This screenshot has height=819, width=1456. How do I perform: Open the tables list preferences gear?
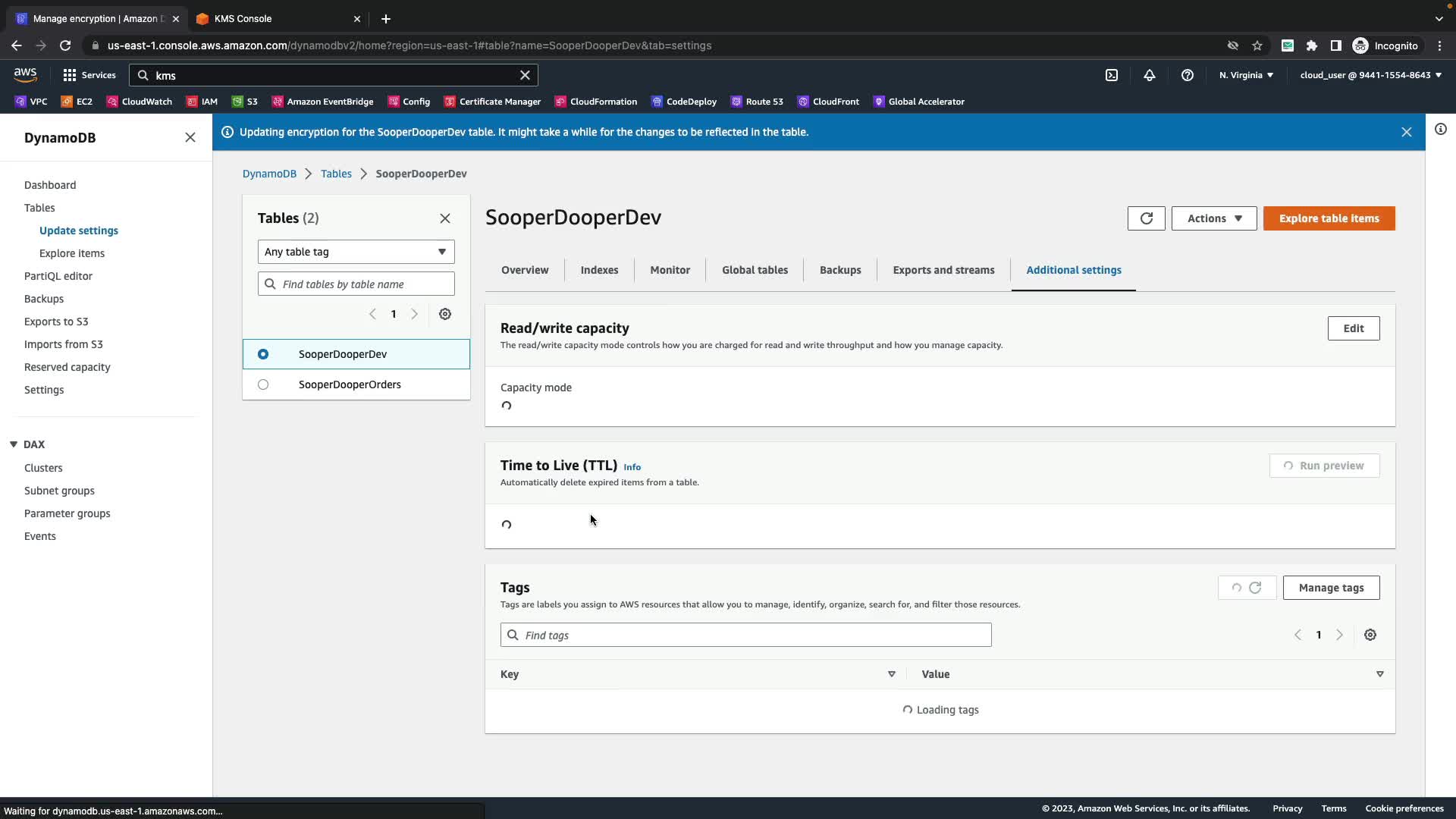(445, 314)
